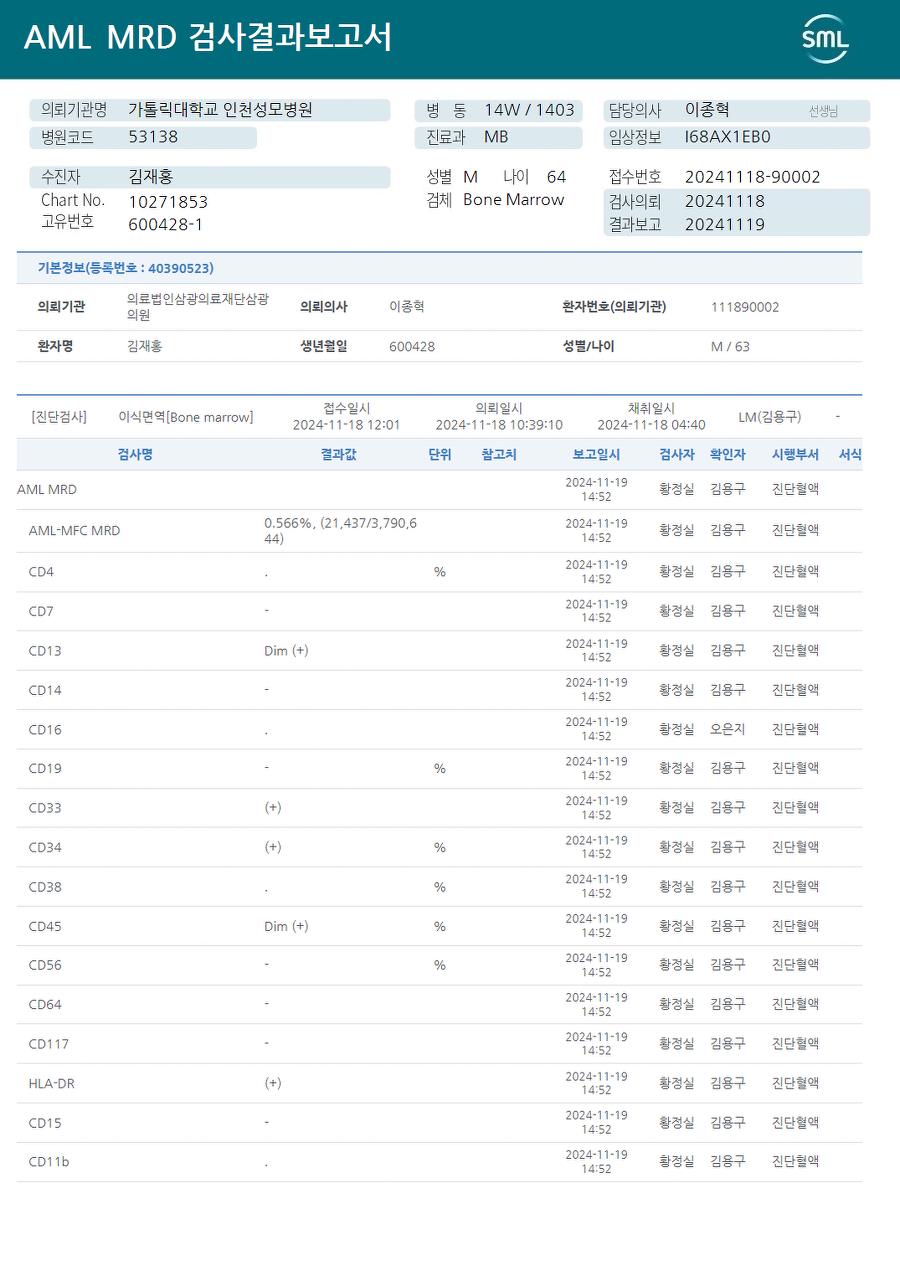This screenshot has height=1271, width=900.
Task: Click the 'M / 63' sex/age value
Action: [x=730, y=346]
